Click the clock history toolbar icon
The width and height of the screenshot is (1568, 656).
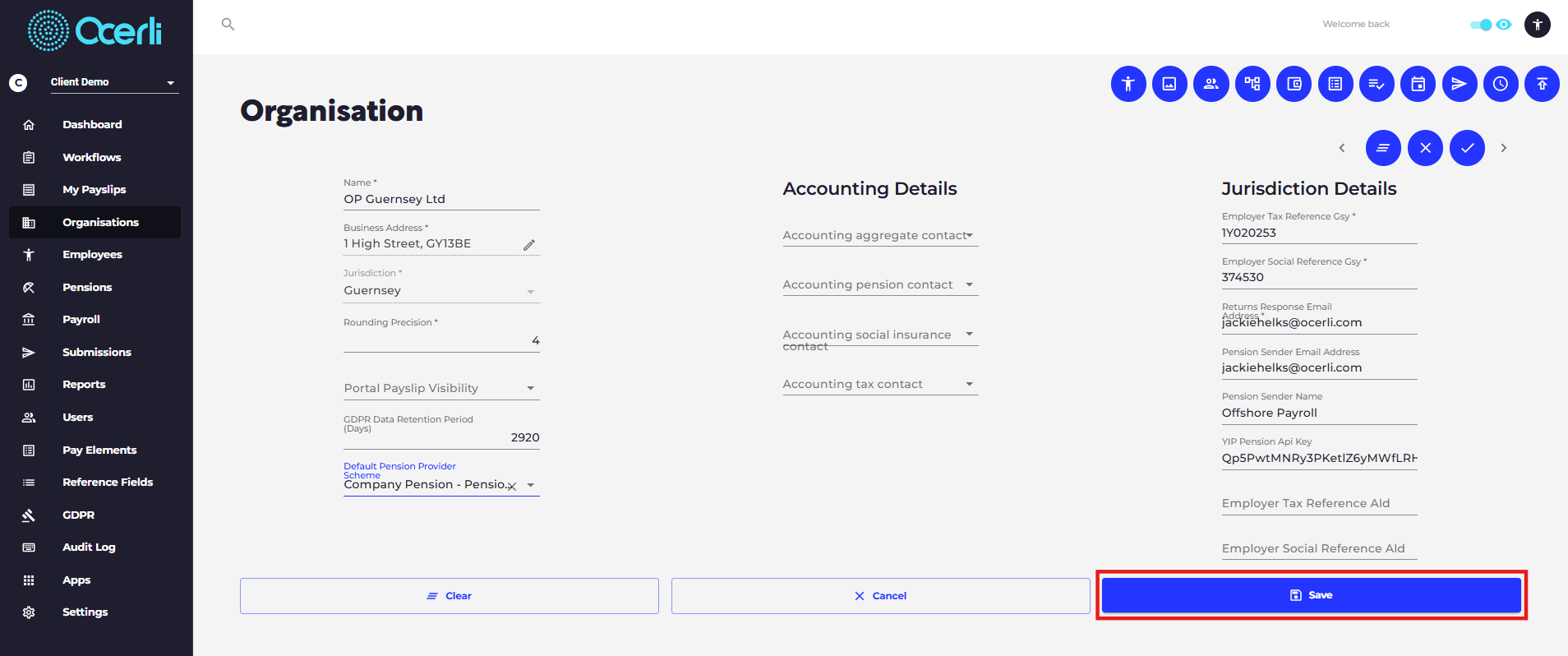(x=1501, y=84)
